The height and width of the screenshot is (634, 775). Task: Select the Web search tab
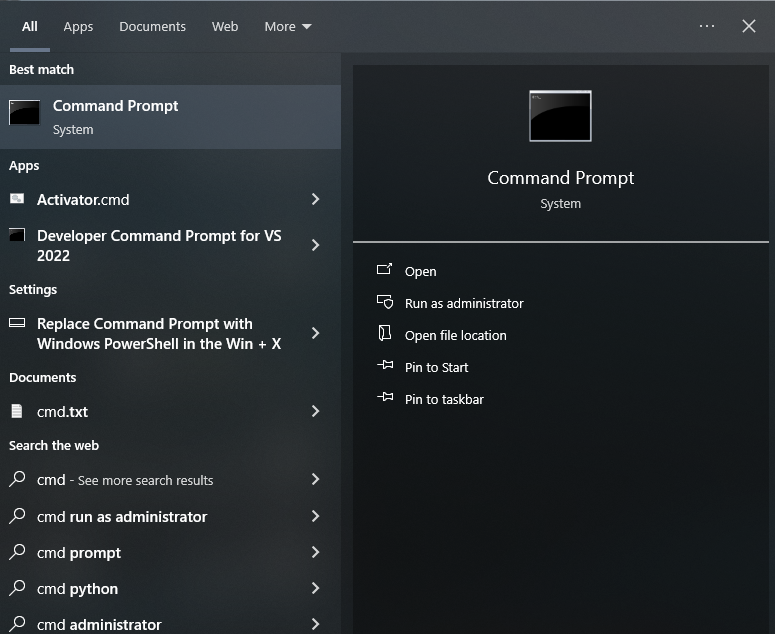tap(225, 27)
